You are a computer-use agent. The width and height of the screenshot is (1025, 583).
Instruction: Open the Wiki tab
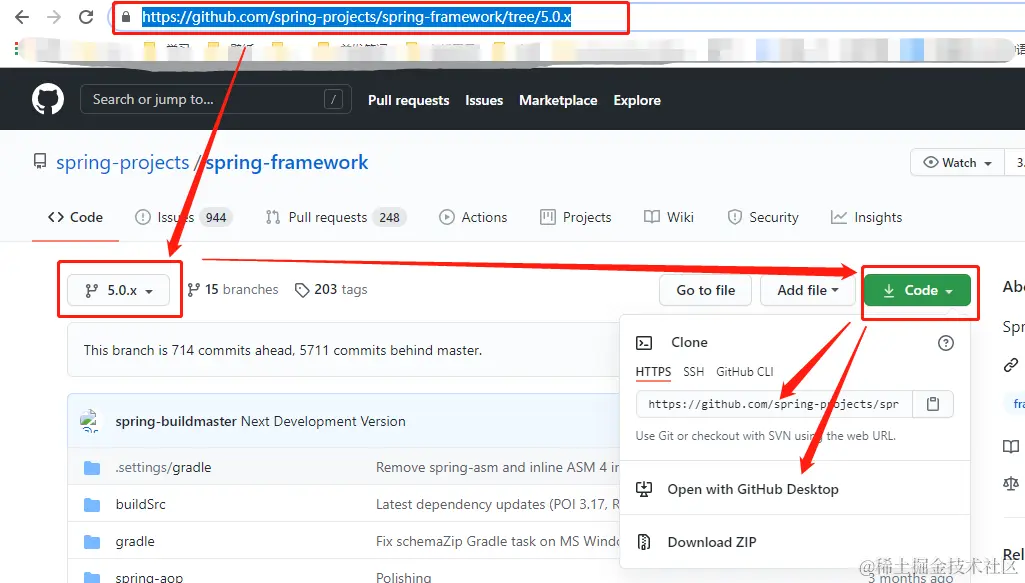(669, 217)
